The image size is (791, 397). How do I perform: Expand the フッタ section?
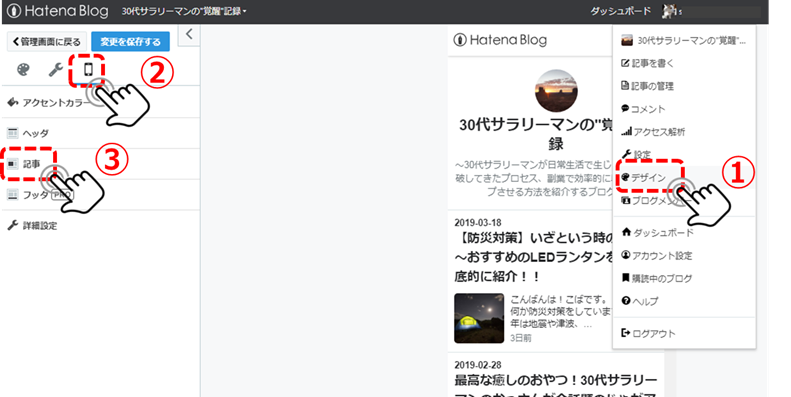coord(101,195)
